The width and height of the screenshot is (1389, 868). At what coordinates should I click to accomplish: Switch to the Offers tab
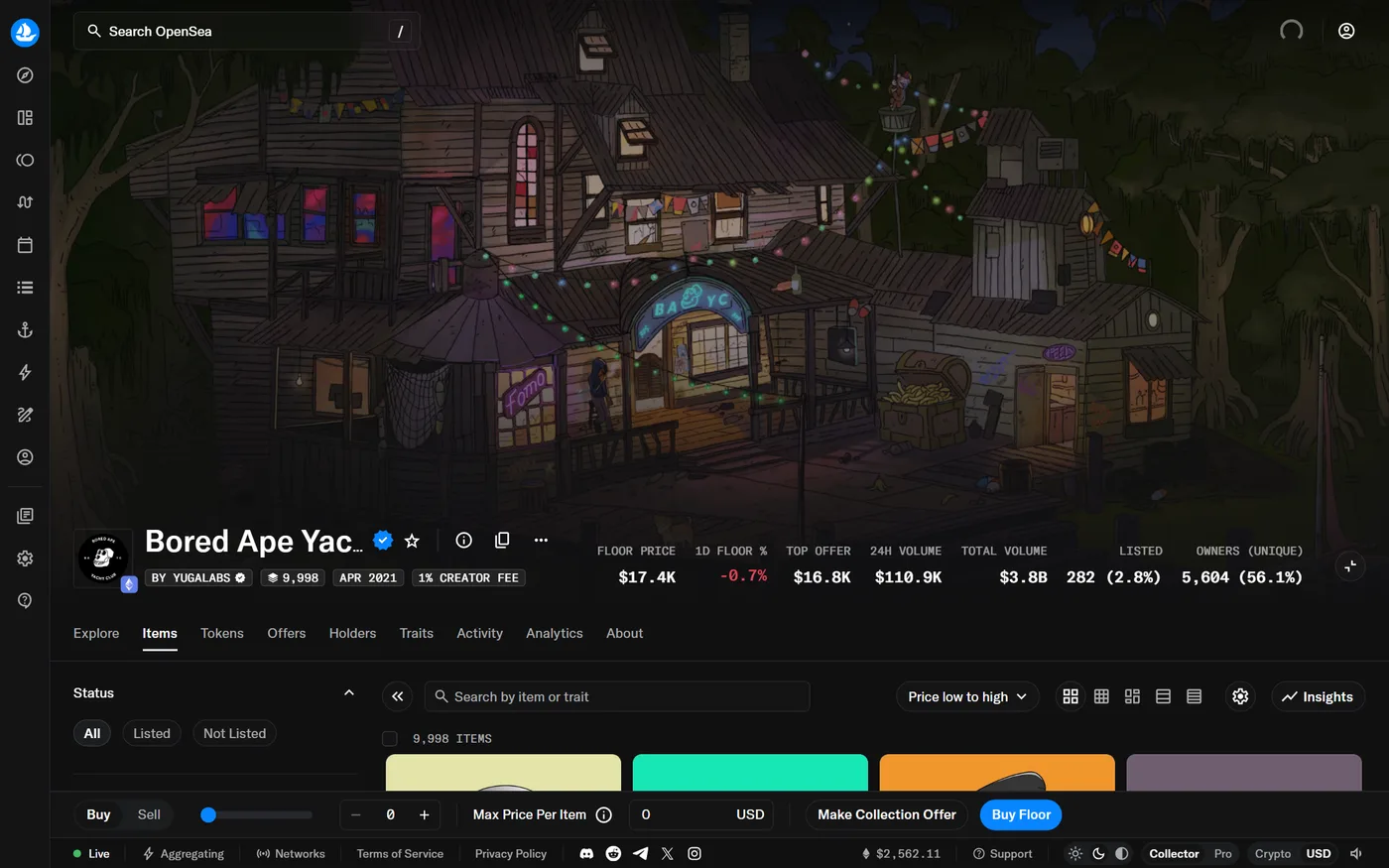pyautogui.click(x=287, y=633)
